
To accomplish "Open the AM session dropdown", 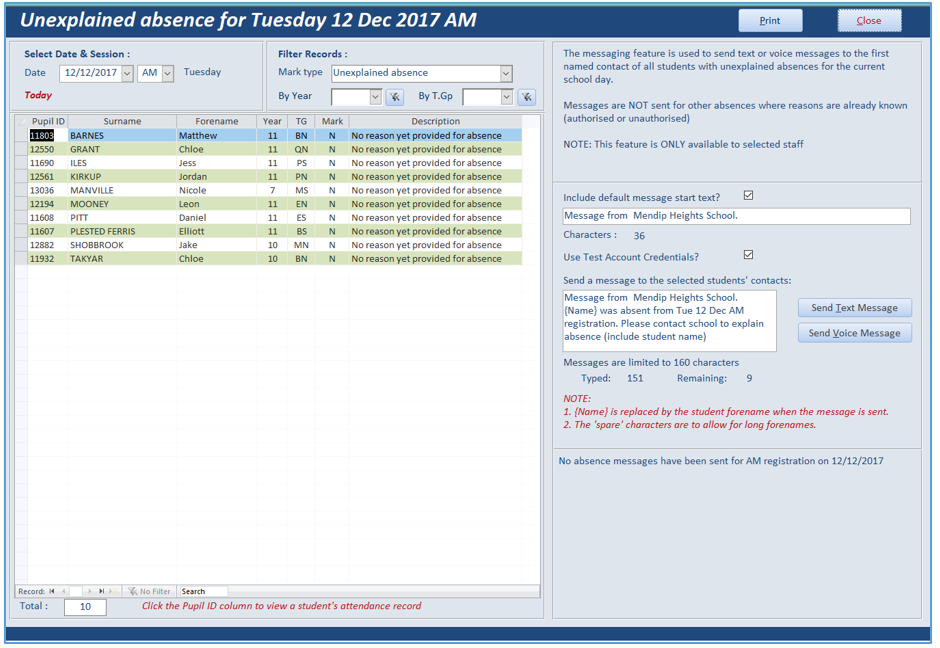I will click(168, 73).
